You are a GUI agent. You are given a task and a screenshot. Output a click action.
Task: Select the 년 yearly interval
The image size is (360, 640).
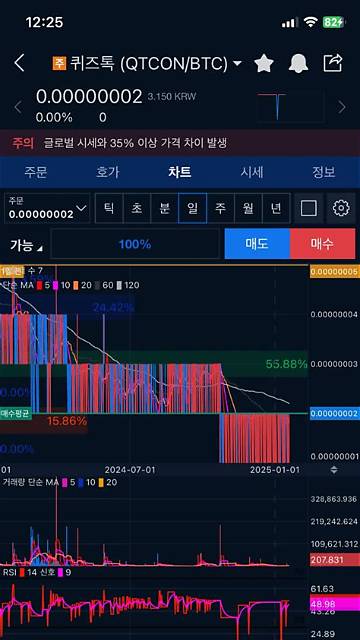(x=276, y=209)
